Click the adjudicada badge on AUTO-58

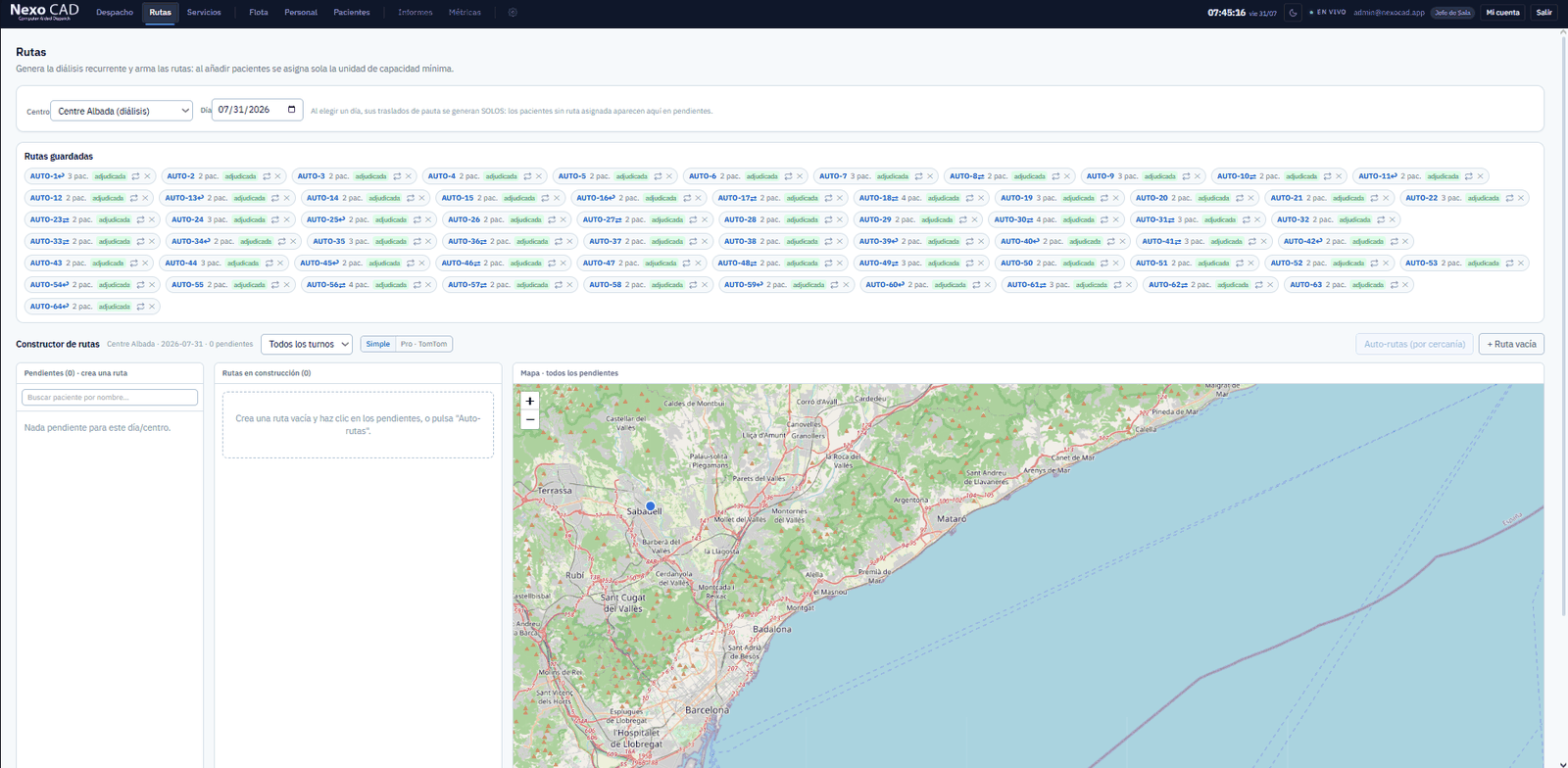pos(666,285)
